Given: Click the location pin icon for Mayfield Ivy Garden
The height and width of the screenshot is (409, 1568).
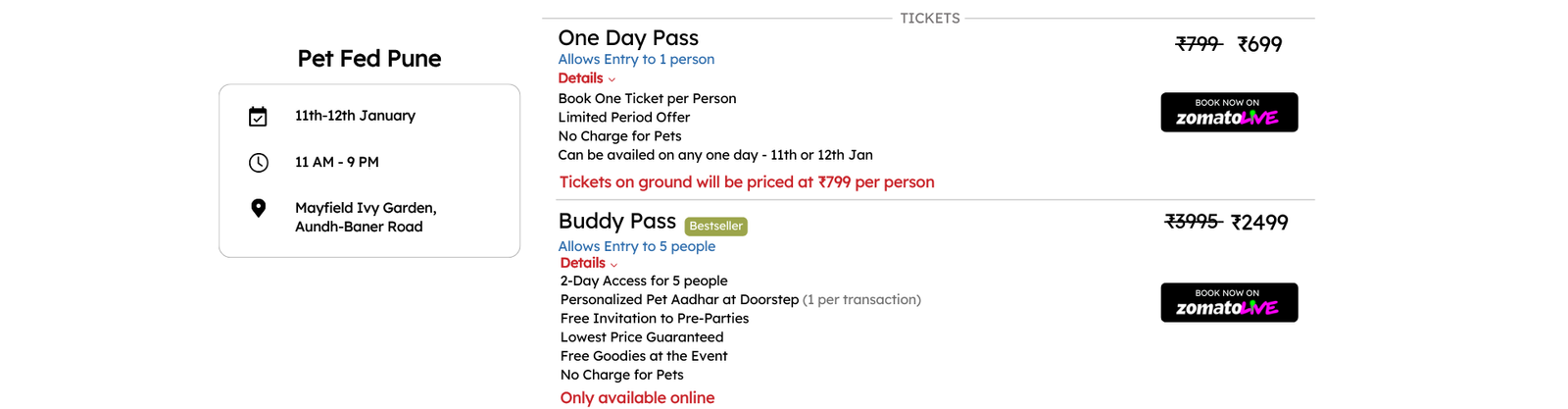Looking at the screenshot, I should tap(258, 208).
